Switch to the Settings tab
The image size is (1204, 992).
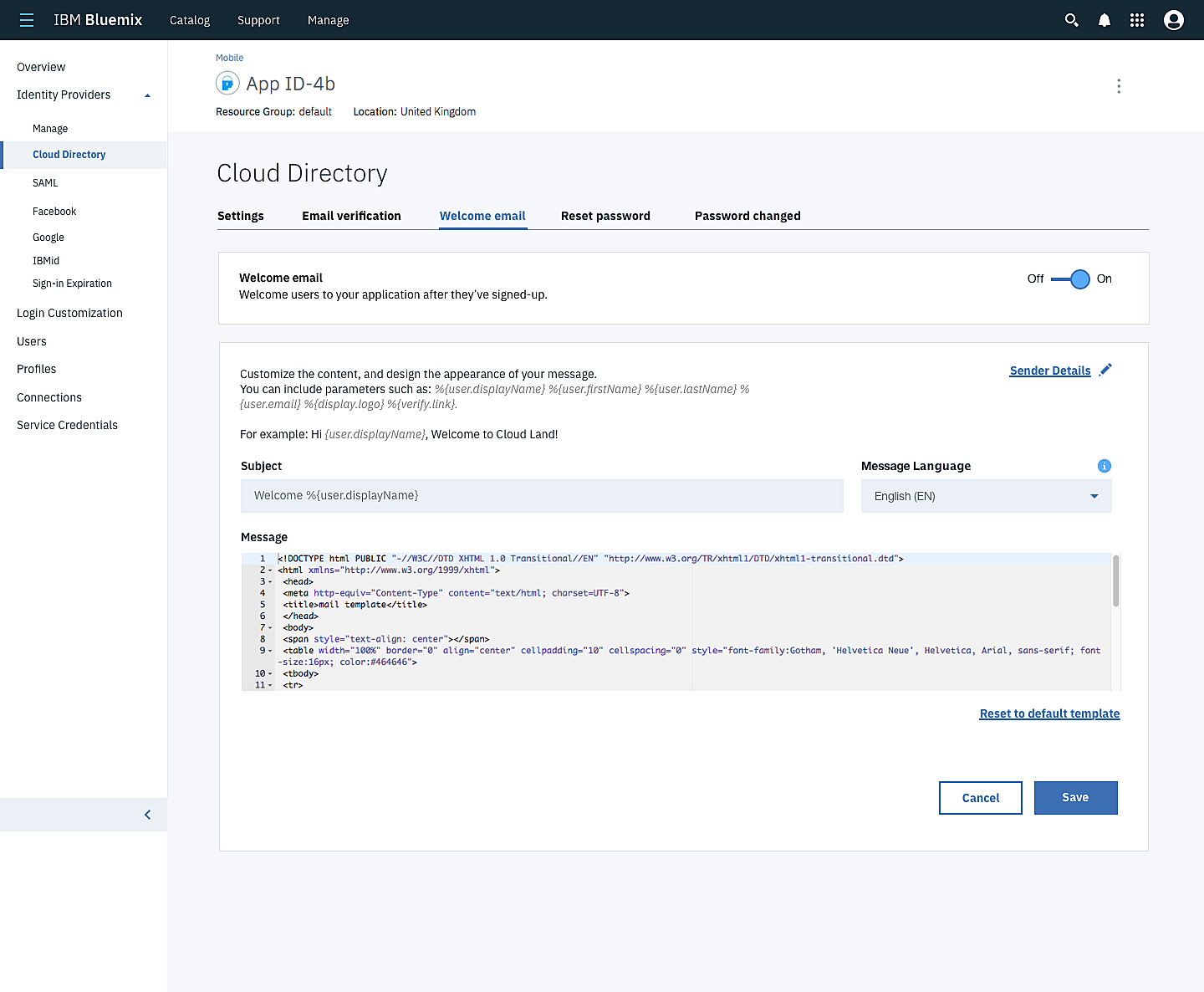pyautogui.click(x=241, y=216)
